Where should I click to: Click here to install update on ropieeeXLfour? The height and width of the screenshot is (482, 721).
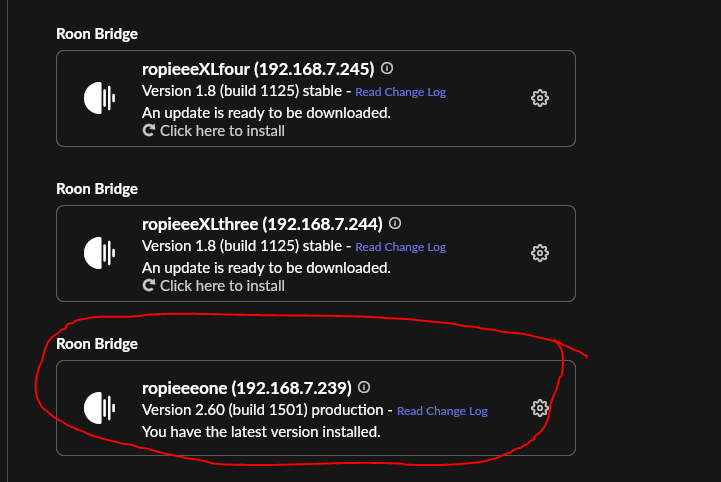(222, 131)
